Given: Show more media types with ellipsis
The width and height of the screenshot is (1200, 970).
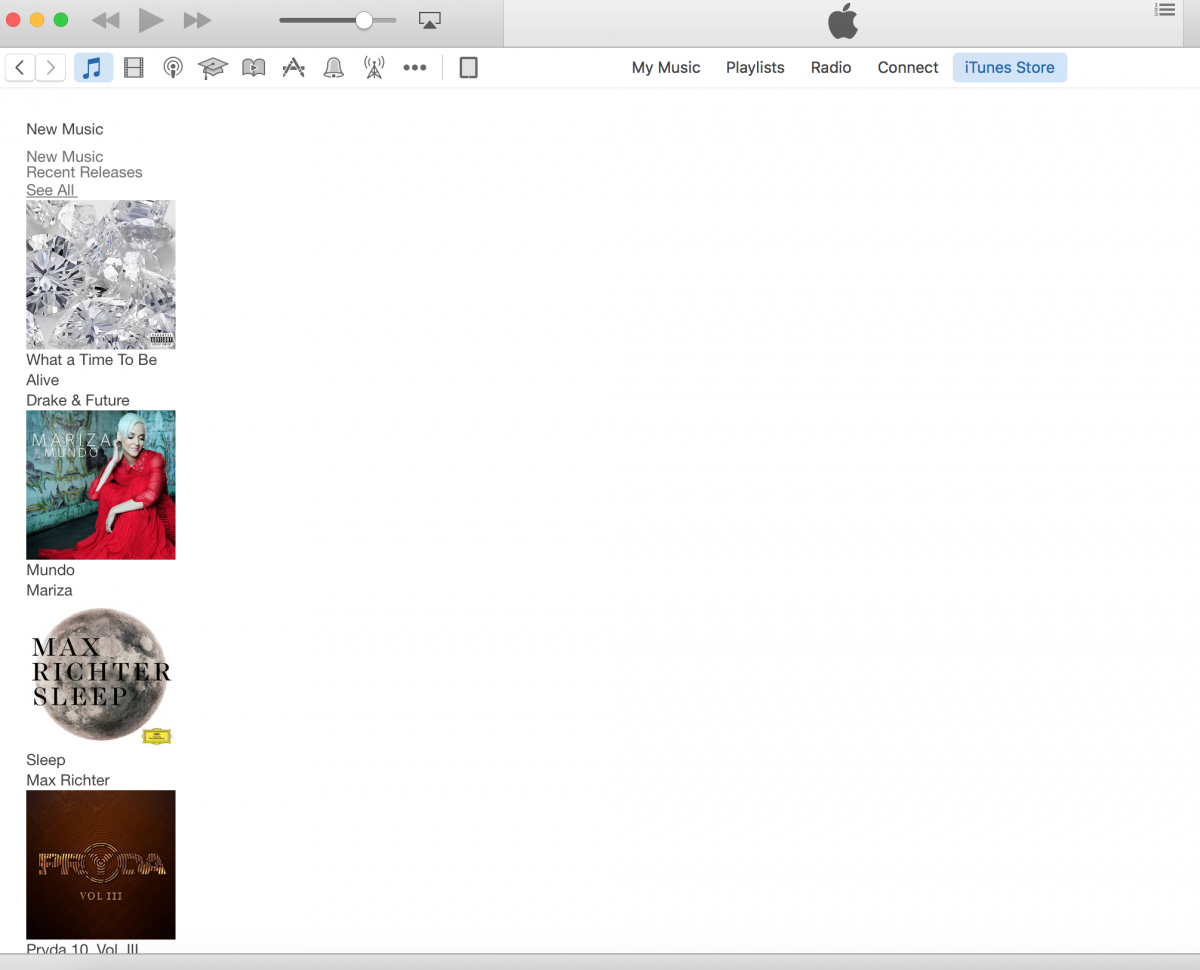Looking at the screenshot, I should pyautogui.click(x=415, y=68).
